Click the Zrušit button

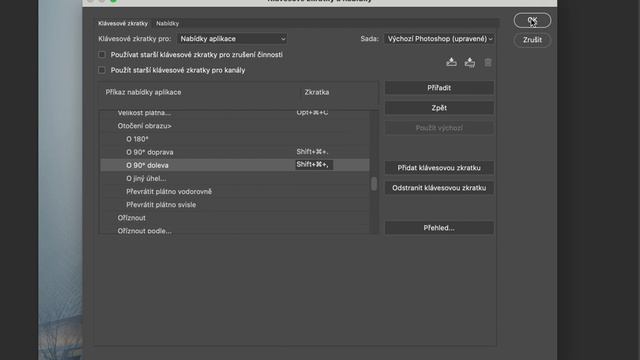[532, 40]
